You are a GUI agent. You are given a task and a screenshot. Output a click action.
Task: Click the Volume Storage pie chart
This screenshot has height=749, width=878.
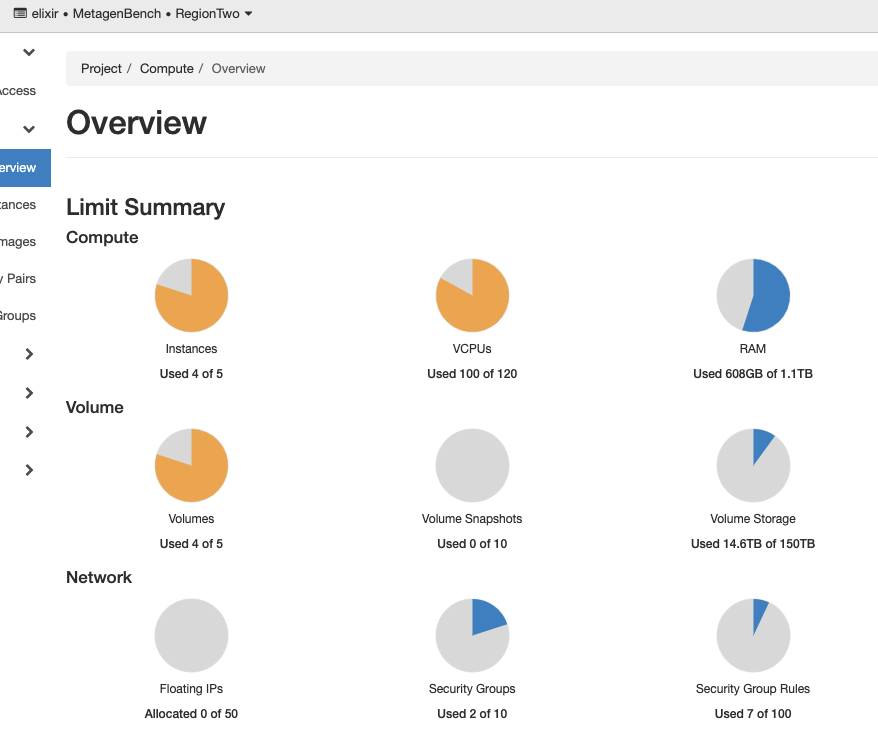(x=753, y=465)
